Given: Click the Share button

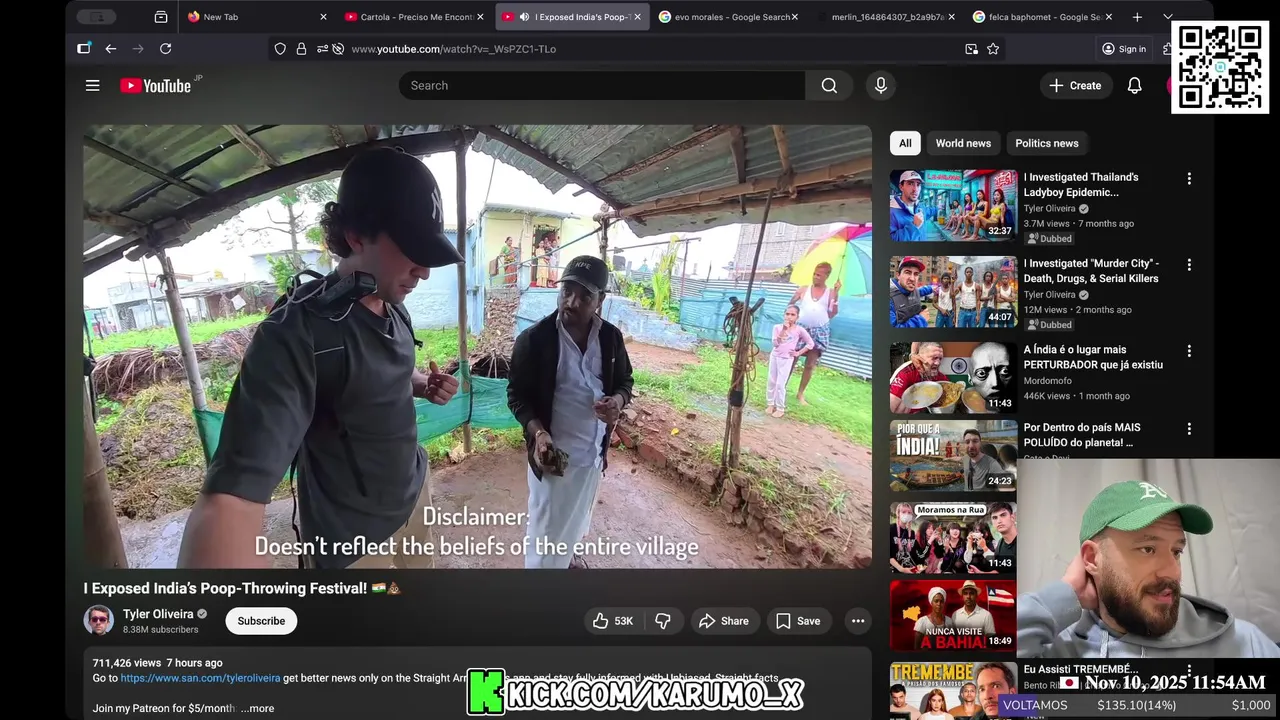Looking at the screenshot, I should (x=723, y=621).
